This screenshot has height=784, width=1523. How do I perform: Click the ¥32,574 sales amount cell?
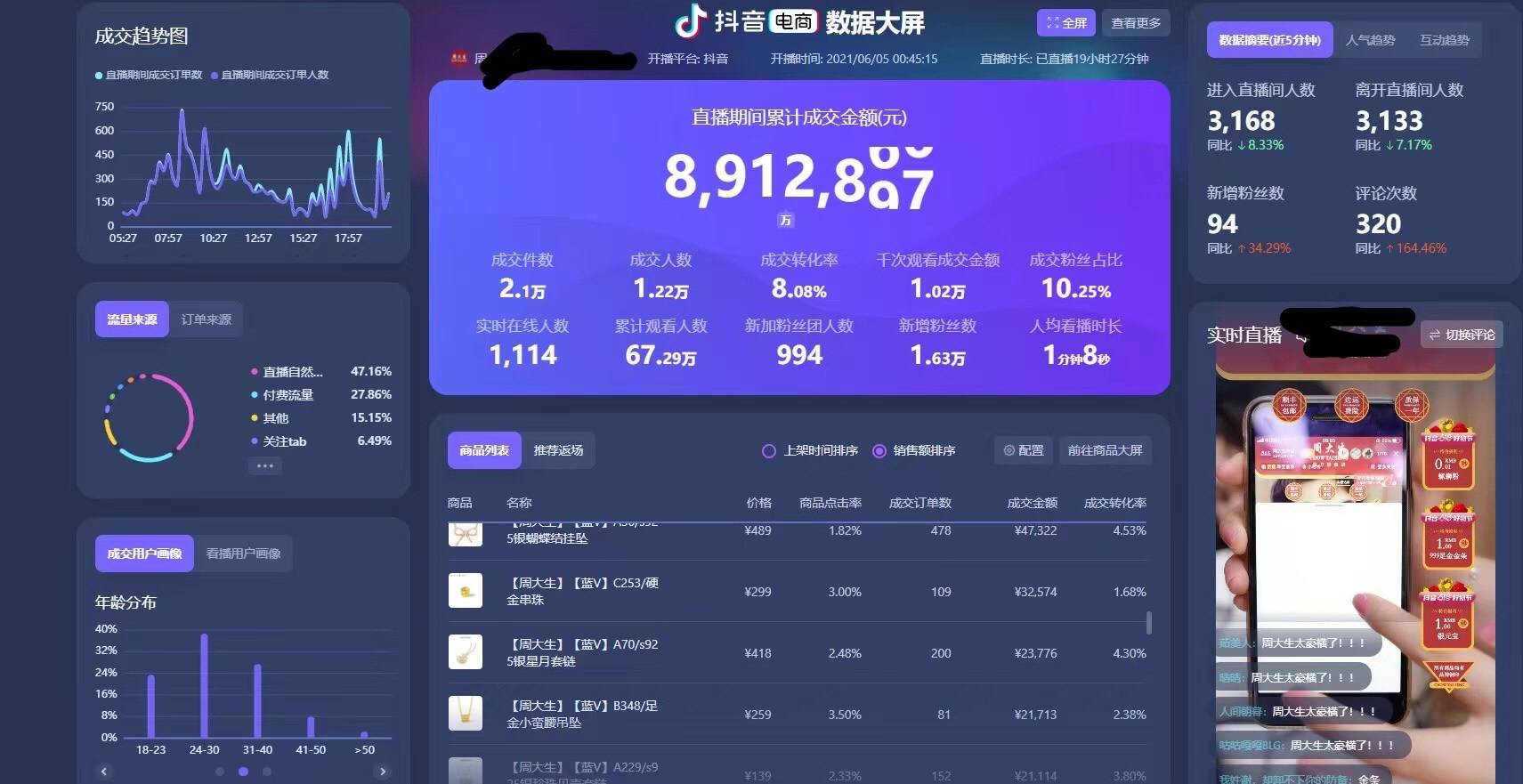[x=1035, y=592]
